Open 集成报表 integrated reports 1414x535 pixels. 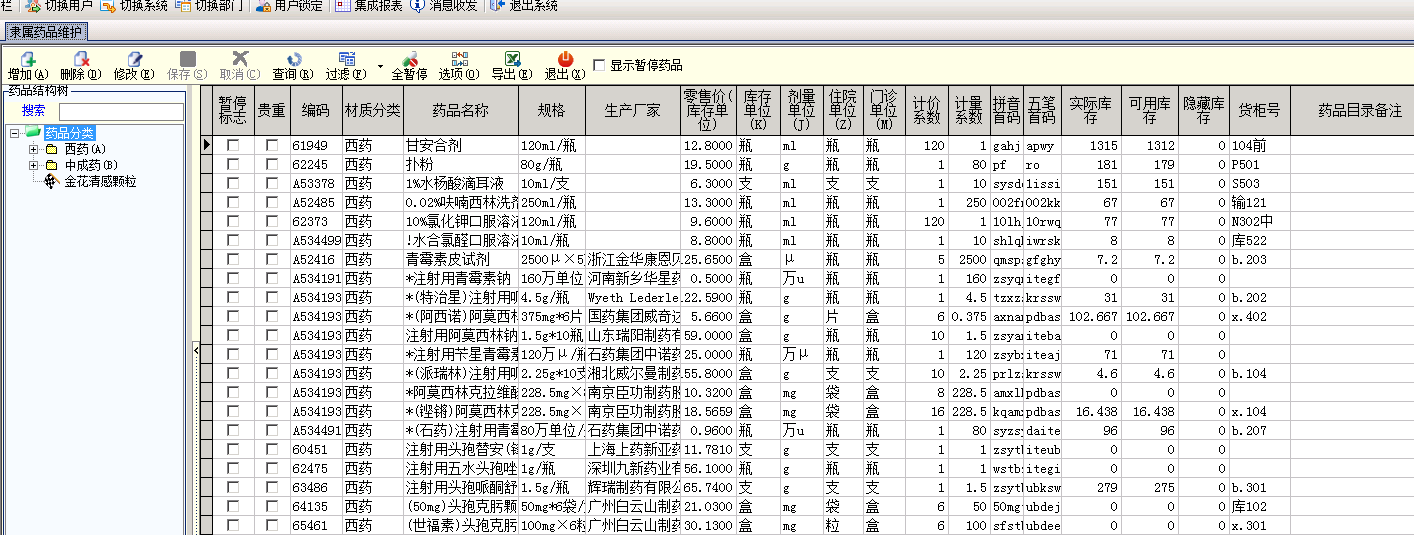[369, 6]
